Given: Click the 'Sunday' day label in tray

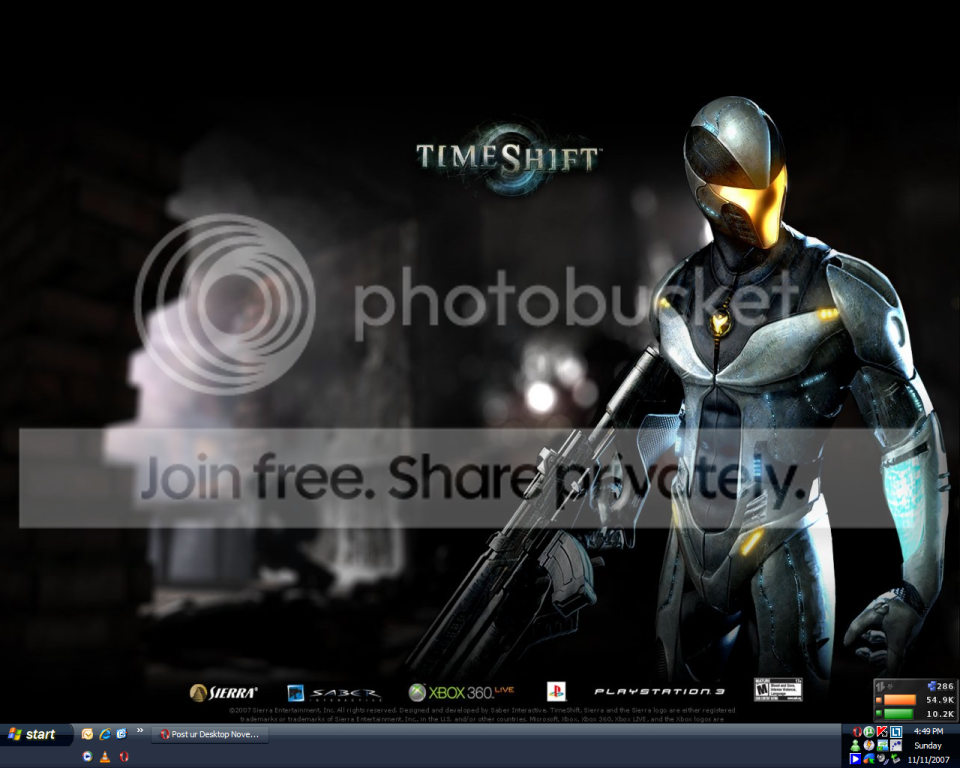Looking at the screenshot, I should pyautogui.click(x=928, y=745).
